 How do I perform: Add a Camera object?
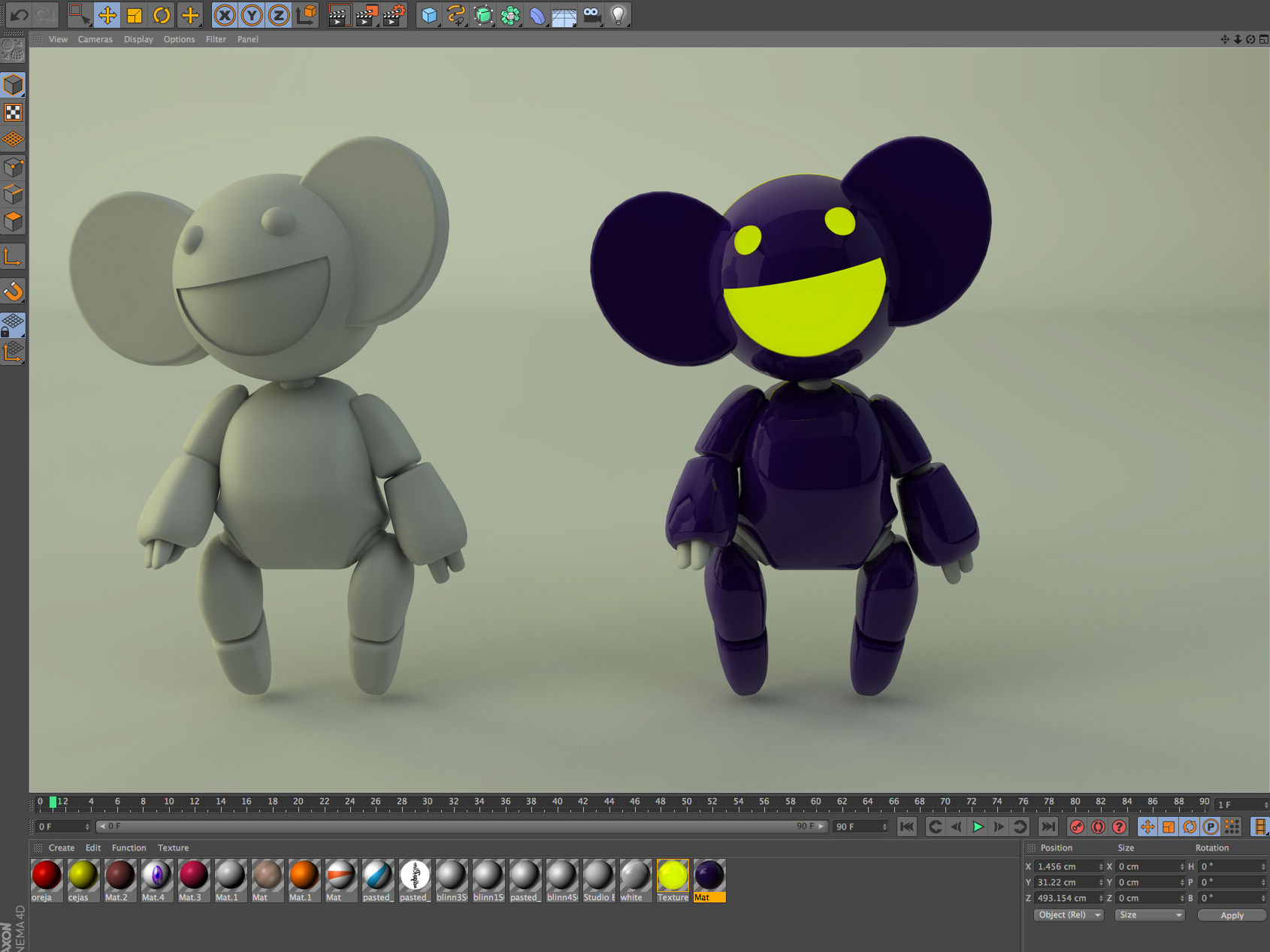pyautogui.click(x=591, y=14)
